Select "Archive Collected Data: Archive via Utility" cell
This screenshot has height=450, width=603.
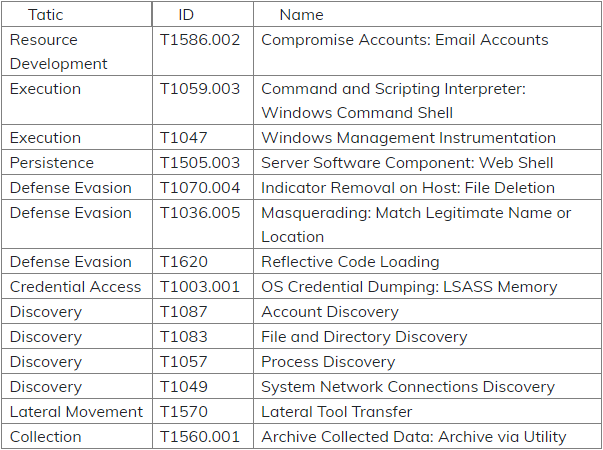click(413, 437)
